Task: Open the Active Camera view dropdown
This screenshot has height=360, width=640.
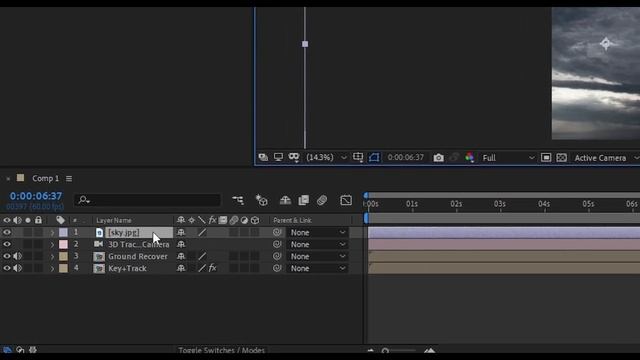Action: coord(606,158)
